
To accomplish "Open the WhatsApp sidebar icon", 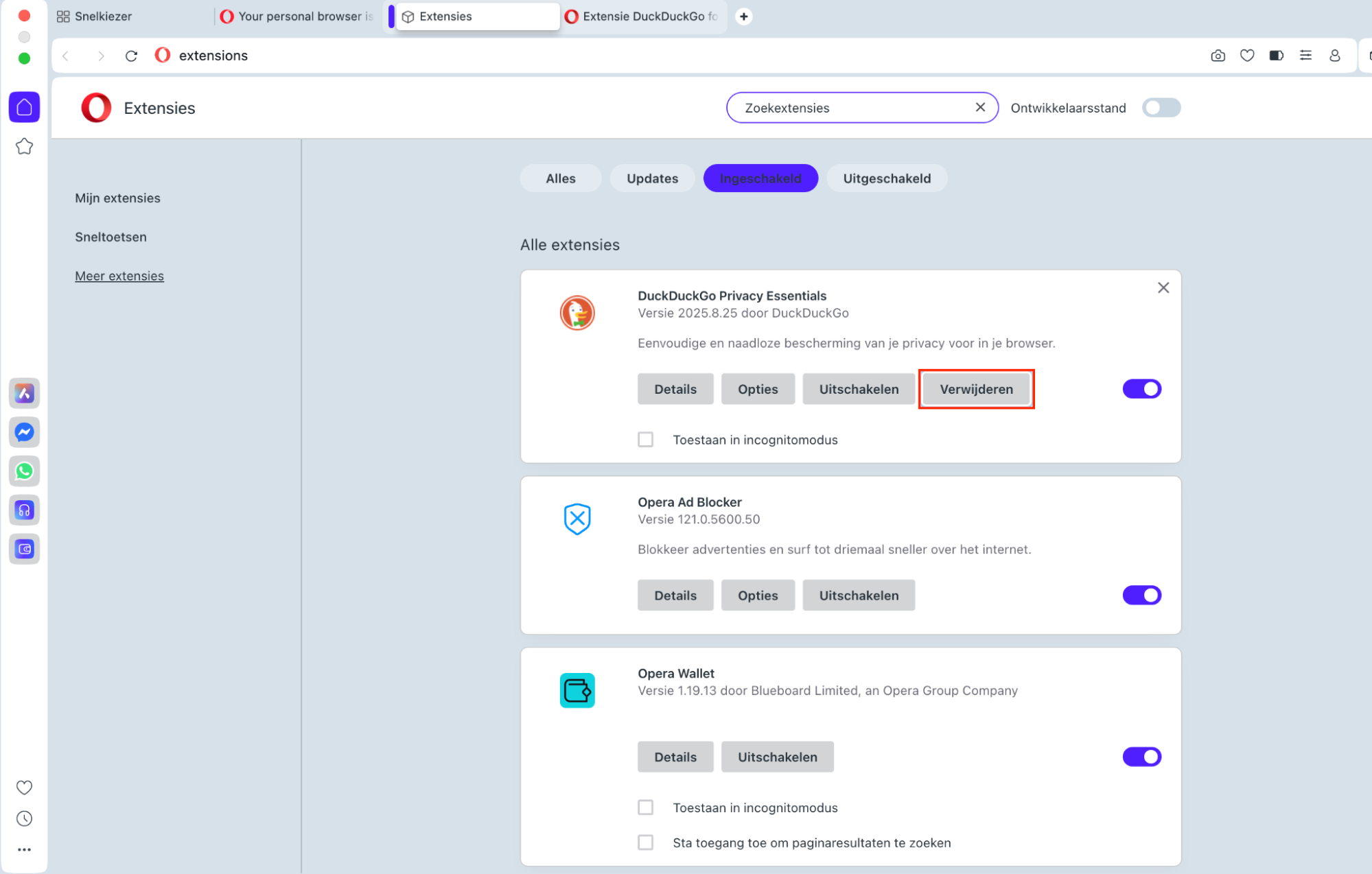I will pos(24,471).
